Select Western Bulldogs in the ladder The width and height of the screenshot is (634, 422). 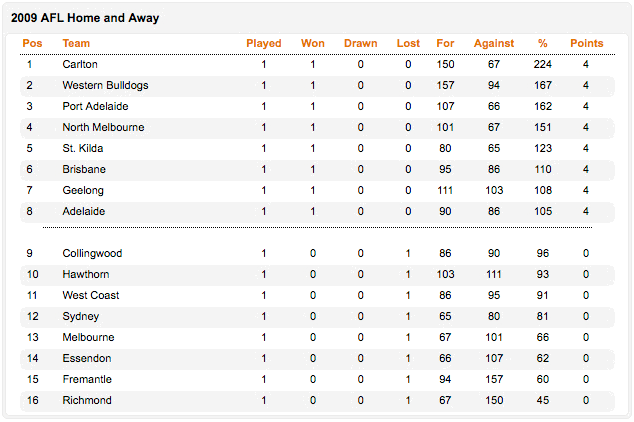click(x=105, y=86)
